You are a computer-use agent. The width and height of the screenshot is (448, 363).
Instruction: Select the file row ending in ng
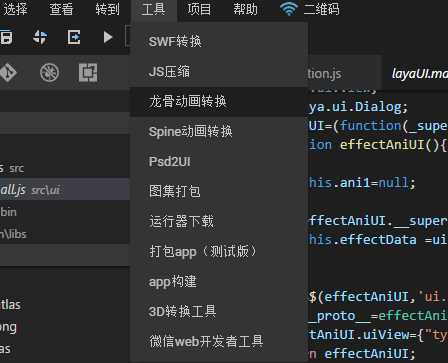click(65, 327)
